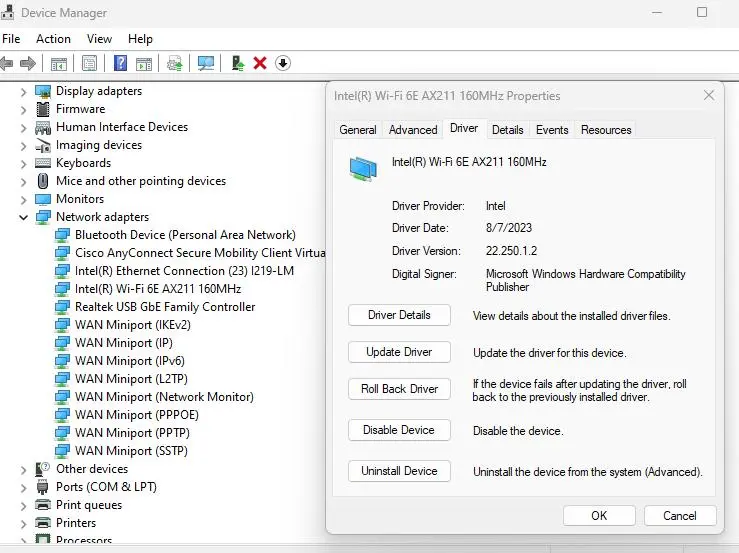Screen dimensions: 739x553
Task: Click the Mice and other pointing devices icon
Action: coord(43,181)
